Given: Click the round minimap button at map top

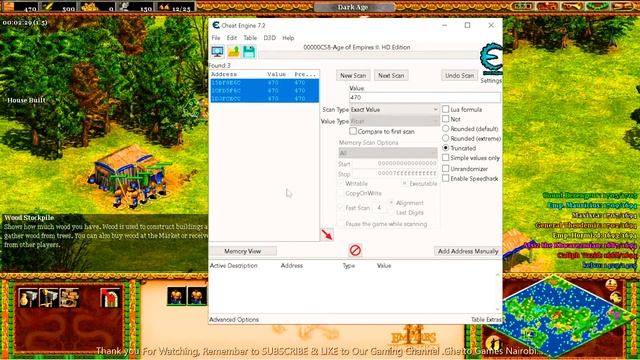Looking at the screenshot, I should click(x=611, y=284).
